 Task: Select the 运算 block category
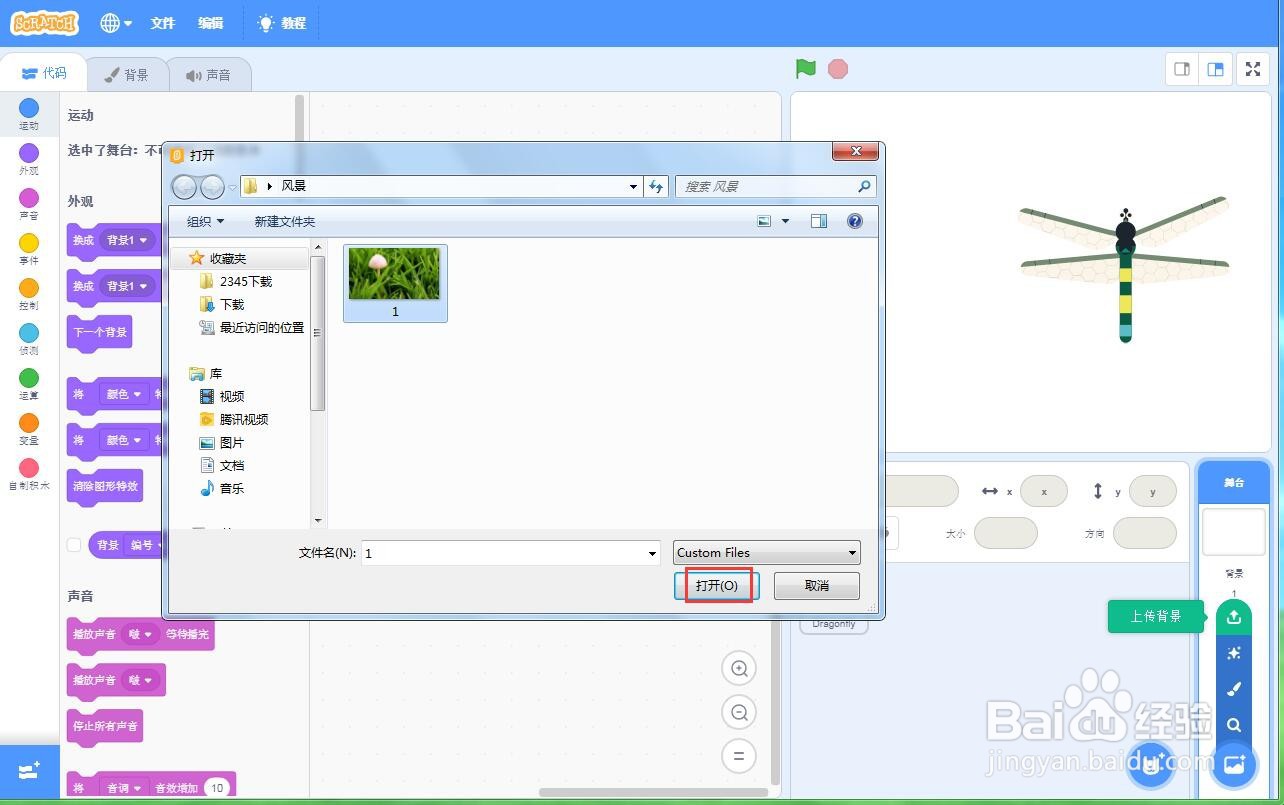(29, 384)
